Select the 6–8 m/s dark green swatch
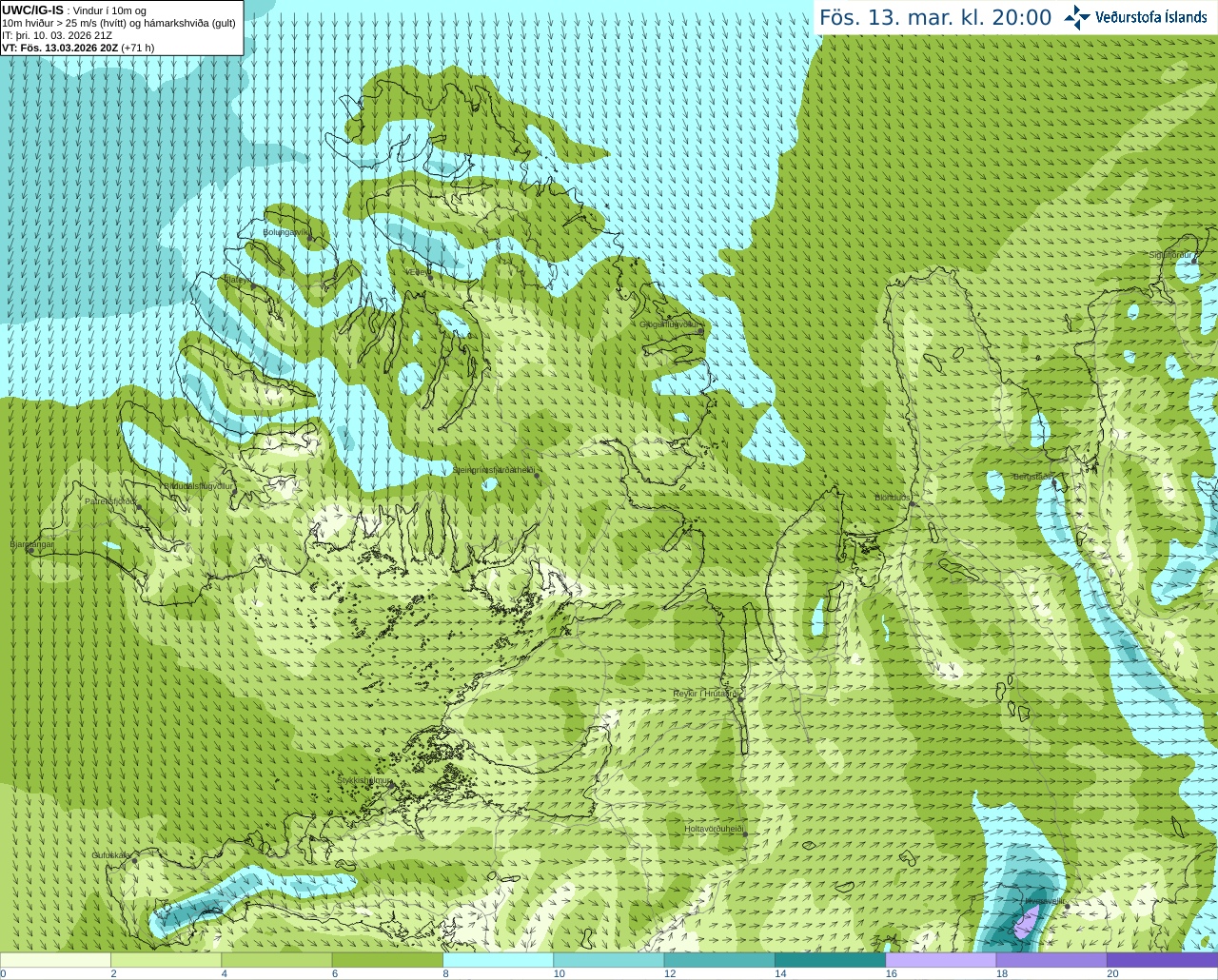Image resolution: width=1218 pixels, height=980 pixels. tap(387, 960)
